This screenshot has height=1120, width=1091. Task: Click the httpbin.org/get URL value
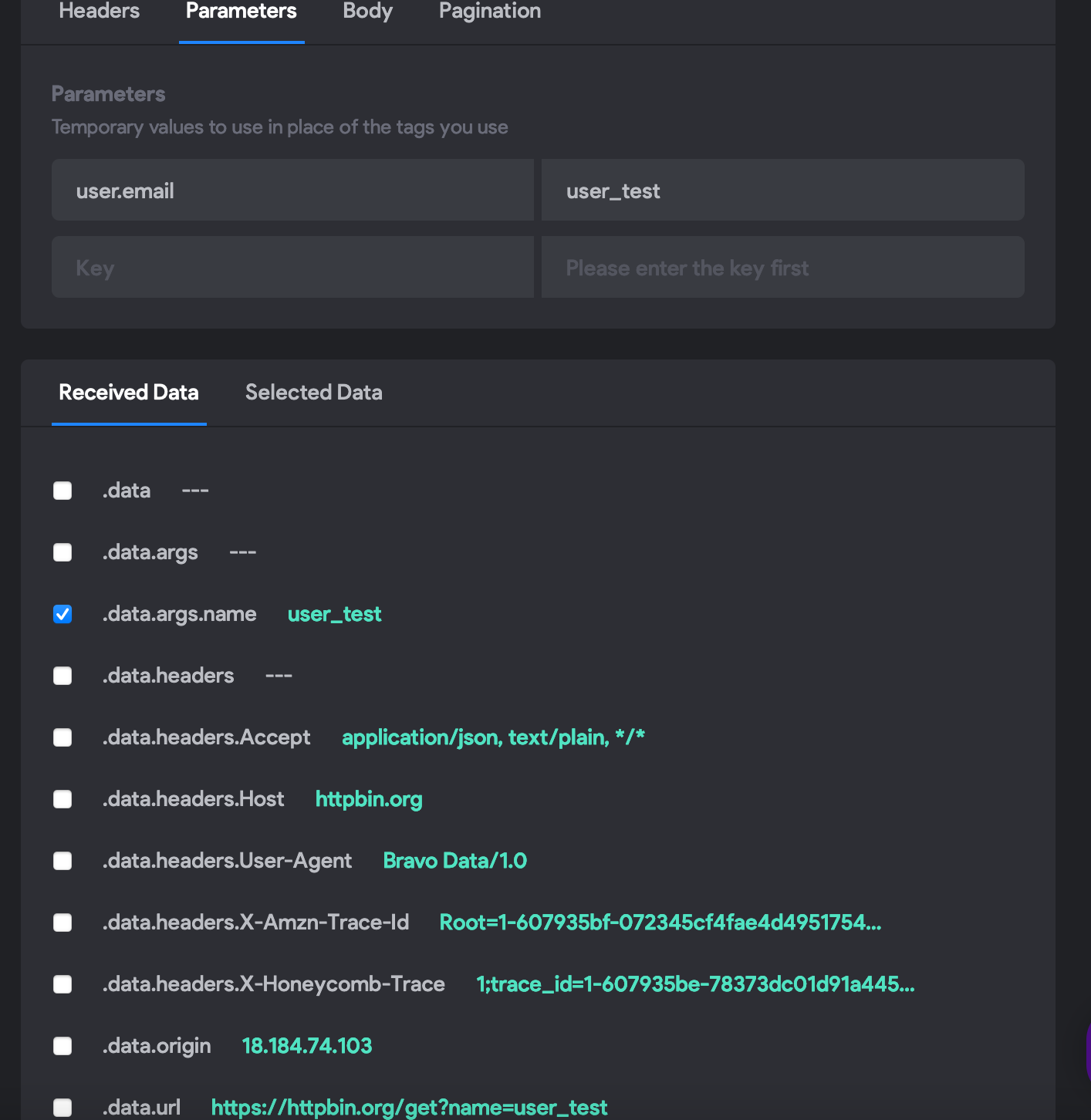pos(409,1108)
